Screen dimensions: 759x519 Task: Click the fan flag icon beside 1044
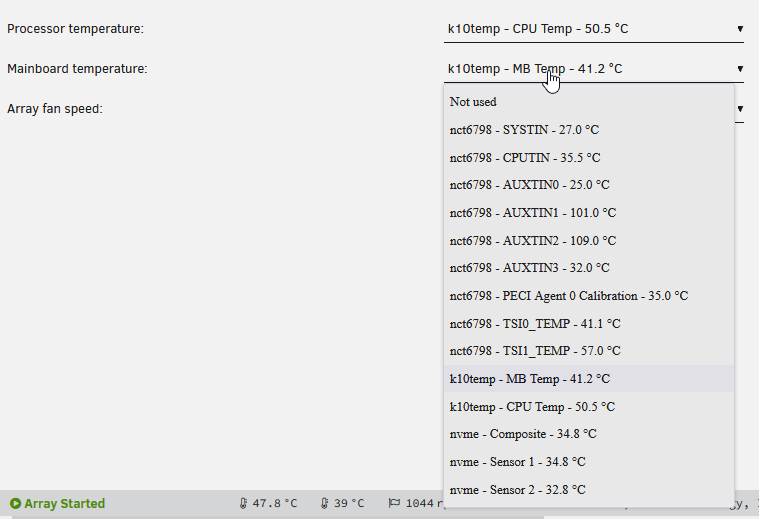(394, 503)
